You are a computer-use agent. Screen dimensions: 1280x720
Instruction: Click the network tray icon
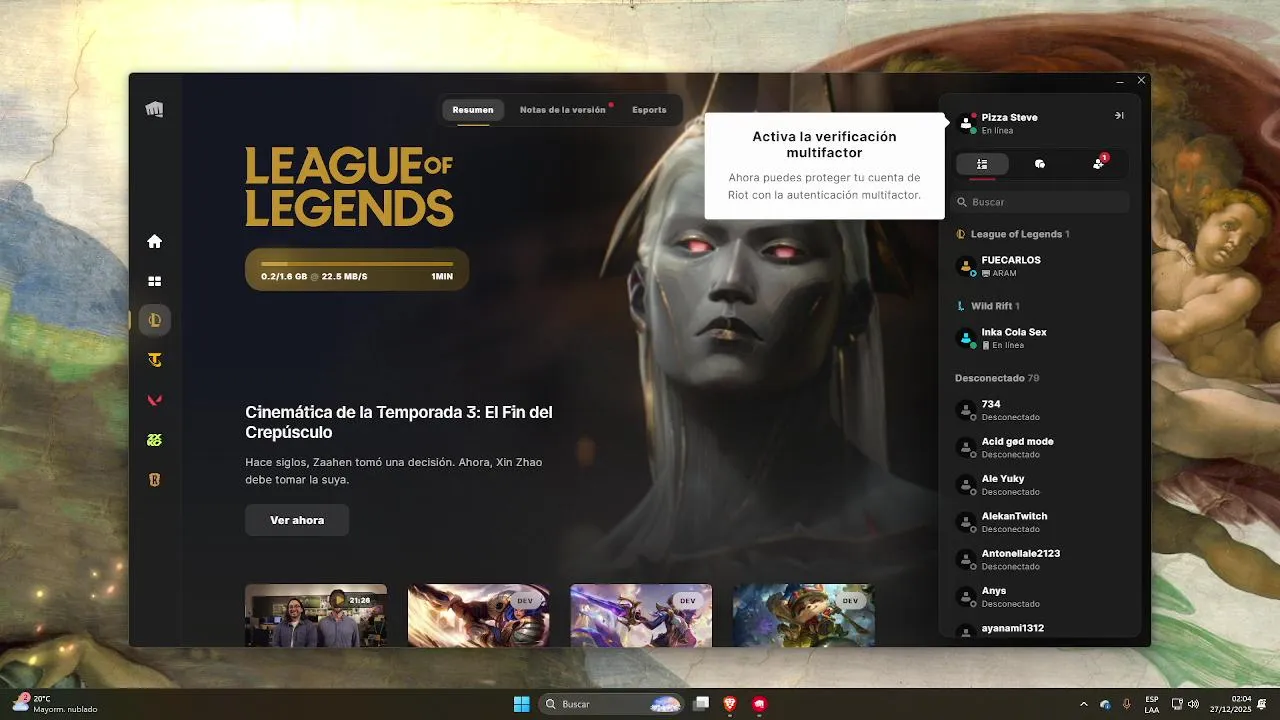[1177, 704]
